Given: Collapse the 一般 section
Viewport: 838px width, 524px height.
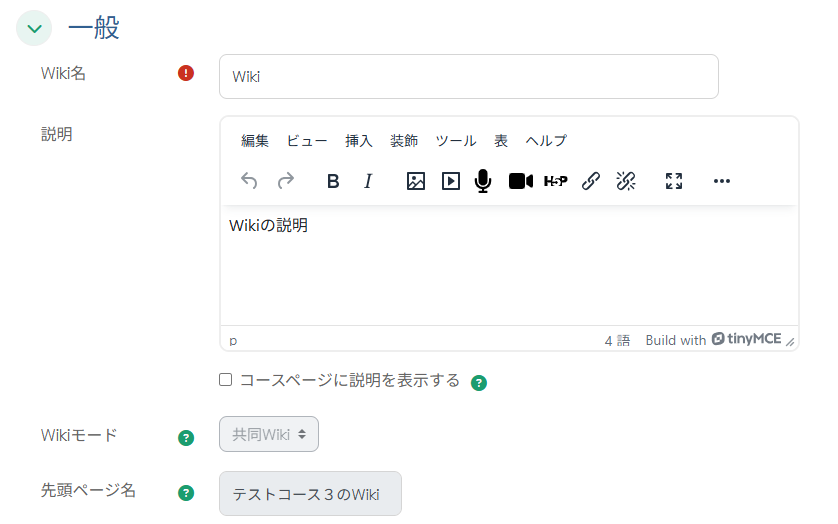Looking at the screenshot, I should (x=34, y=28).
